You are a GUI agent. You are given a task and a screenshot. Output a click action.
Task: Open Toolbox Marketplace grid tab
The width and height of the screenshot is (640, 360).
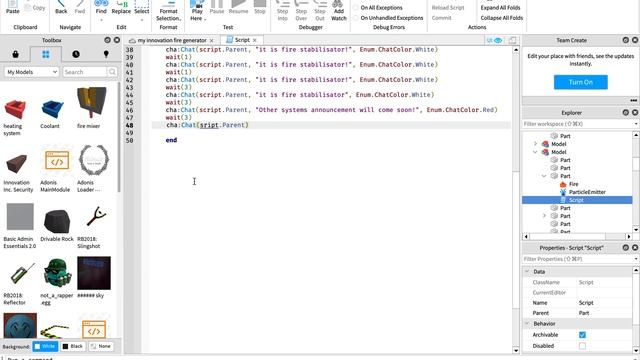pos(46,54)
